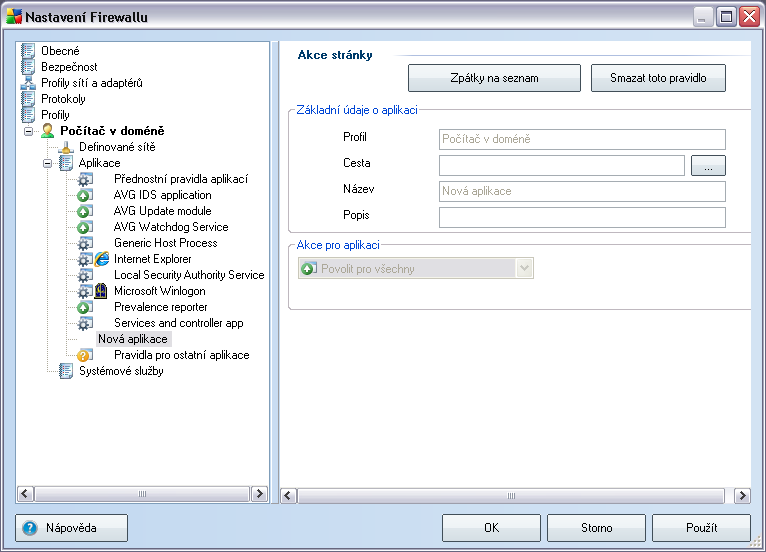766x552 pixels.
Task: Select Generic Host Process rule
Action: tap(166, 243)
